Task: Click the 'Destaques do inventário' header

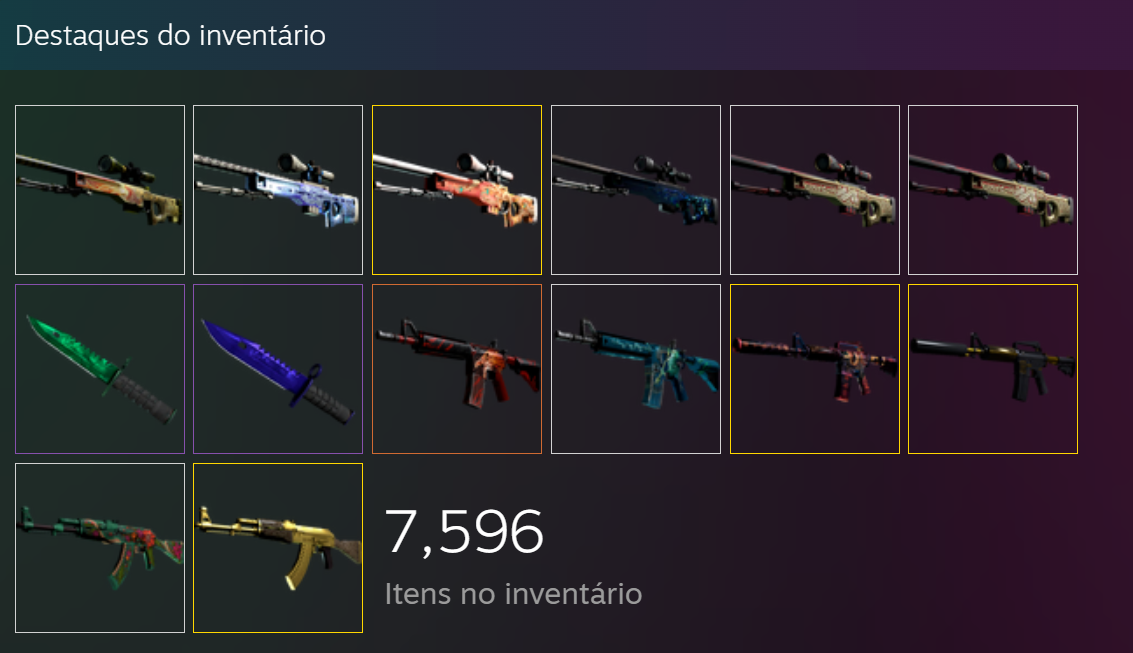Action: (x=171, y=35)
